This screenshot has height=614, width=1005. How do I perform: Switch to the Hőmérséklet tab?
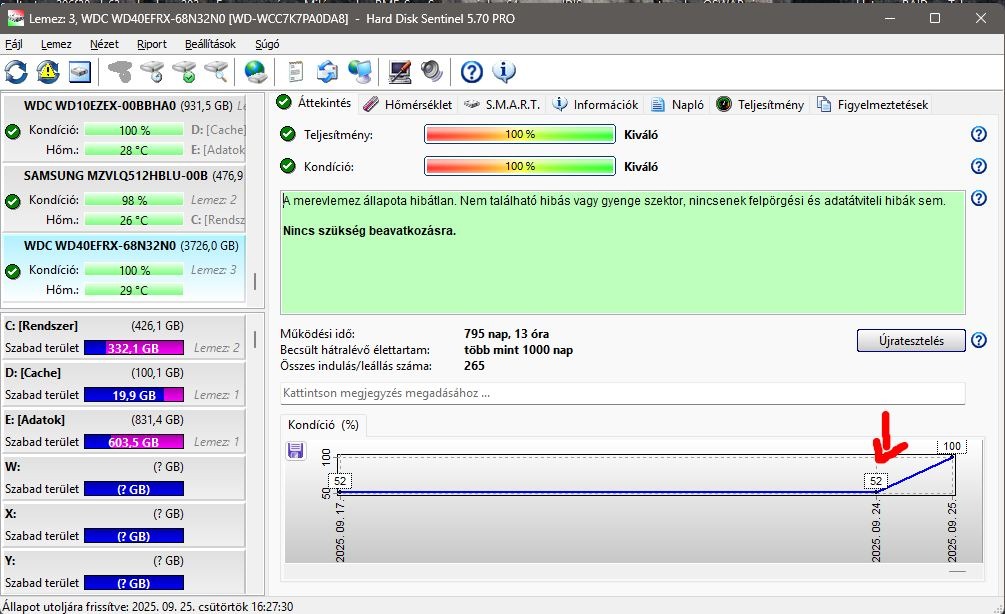pyautogui.click(x=408, y=104)
